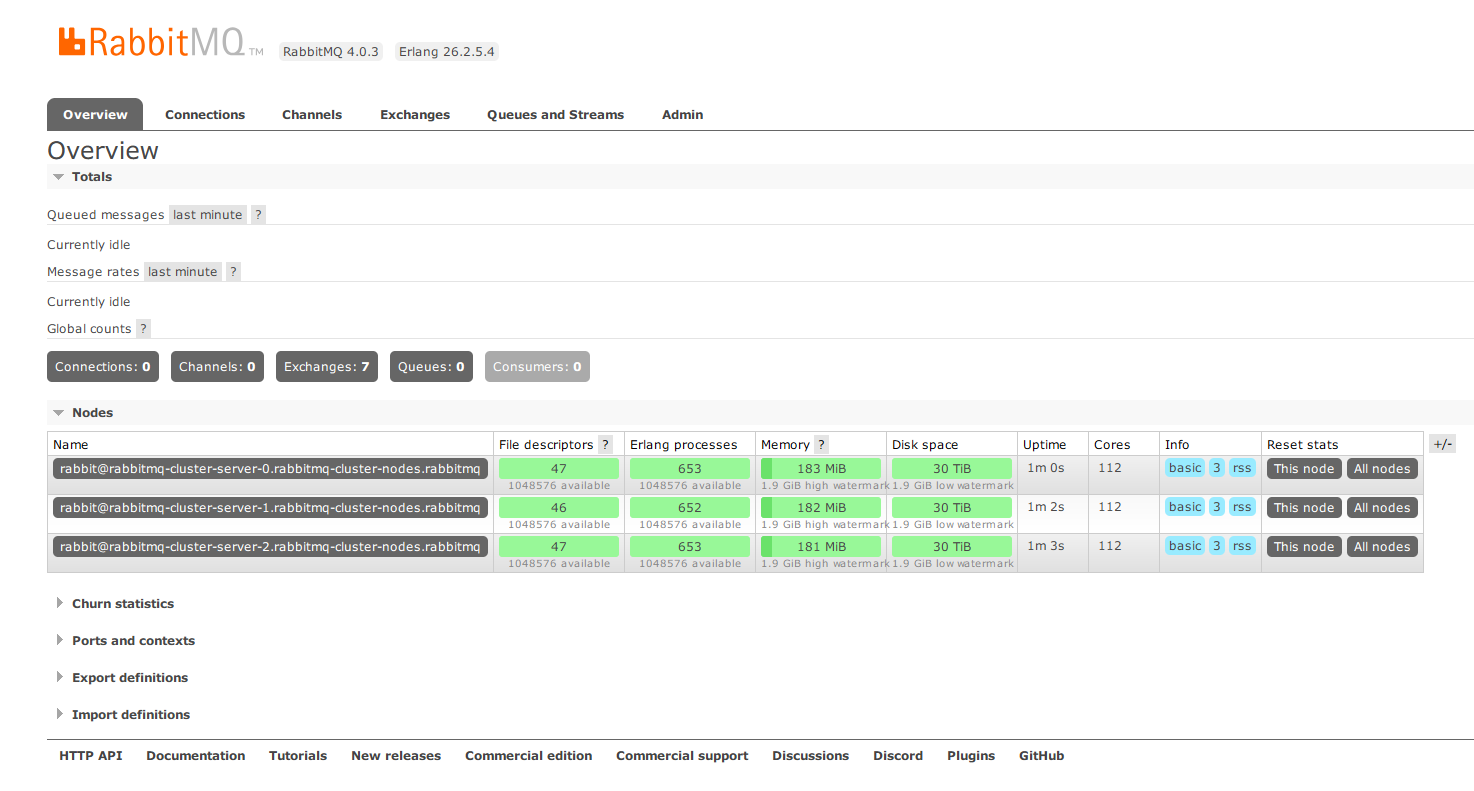Image resolution: width=1474 pixels, height=791 pixels.
Task: Open help for File descriptors column
Action: tap(605, 445)
